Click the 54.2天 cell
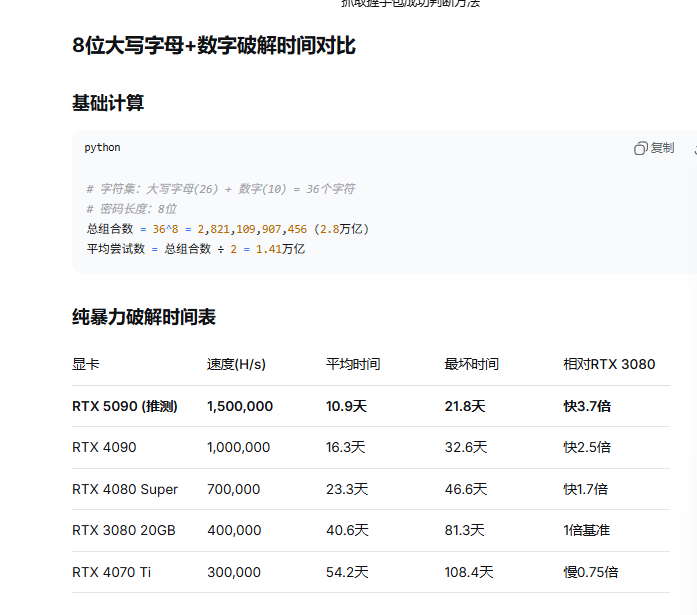This screenshot has width=697, height=615. click(x=347, y=572)
